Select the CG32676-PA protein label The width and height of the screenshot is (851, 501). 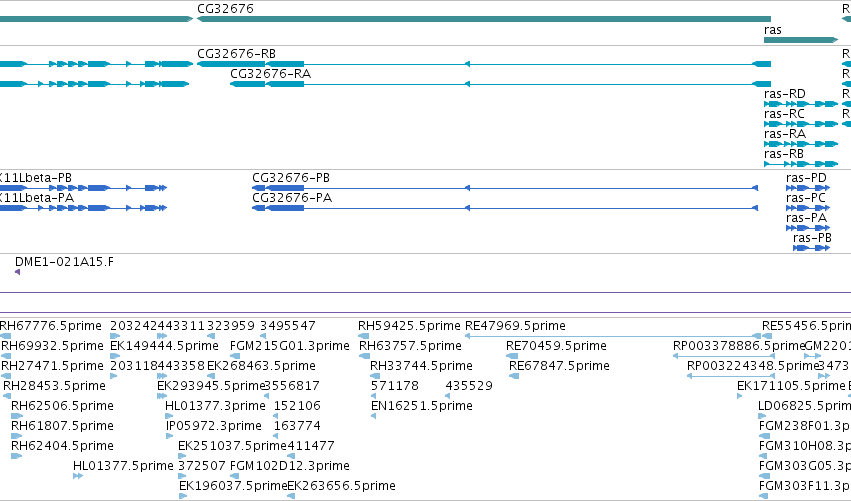pos(292,198)
